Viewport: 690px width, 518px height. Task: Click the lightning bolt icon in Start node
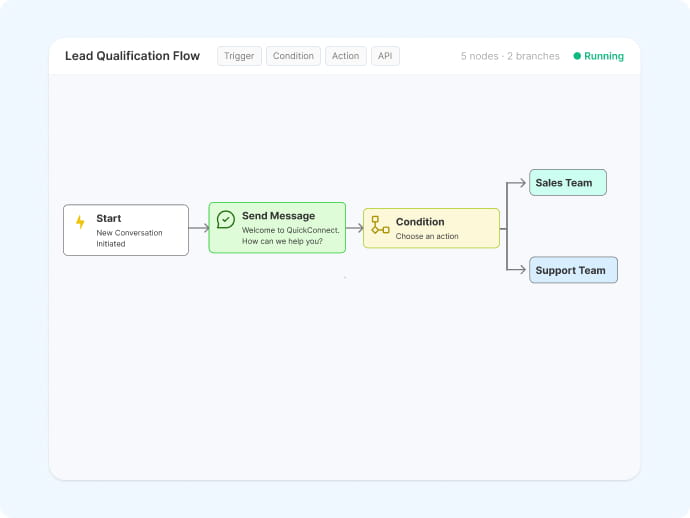coord(80,222)
